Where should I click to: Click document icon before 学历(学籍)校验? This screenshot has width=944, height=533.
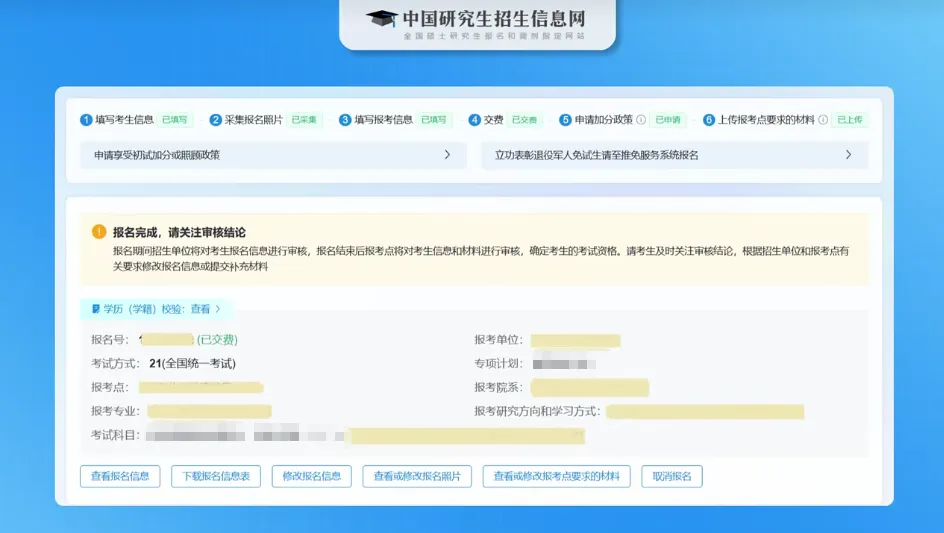pyautogui.click(x=96, y=309)
